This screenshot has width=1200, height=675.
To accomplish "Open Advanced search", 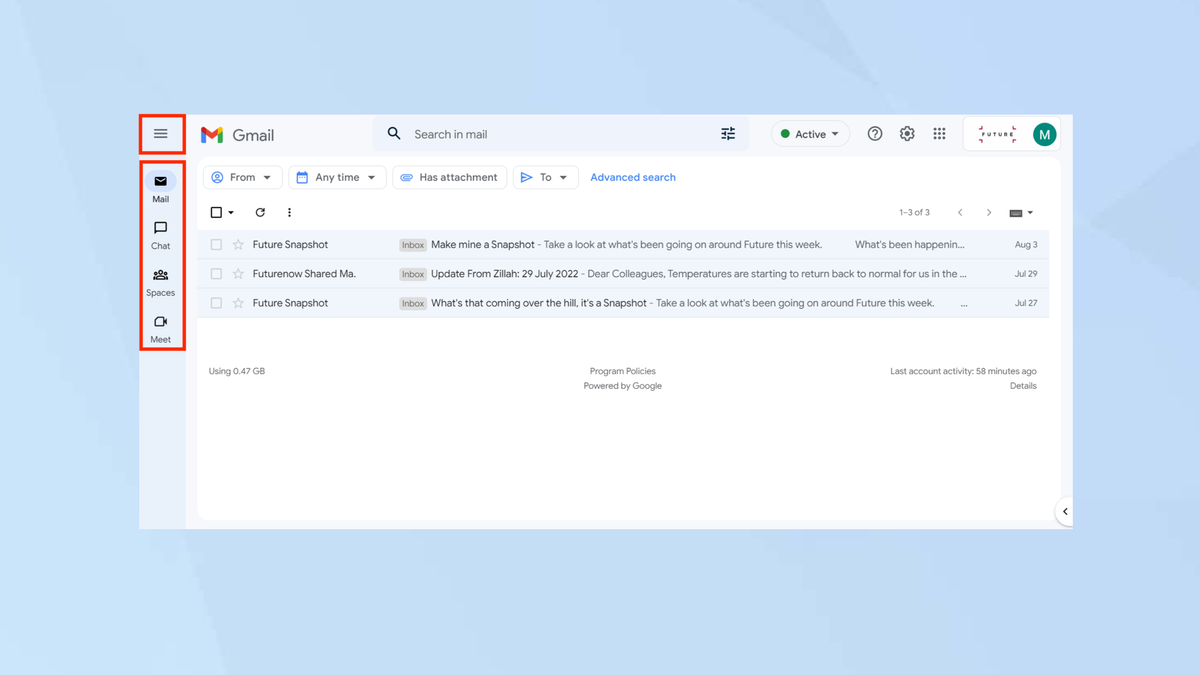I will tap(633, 177).
